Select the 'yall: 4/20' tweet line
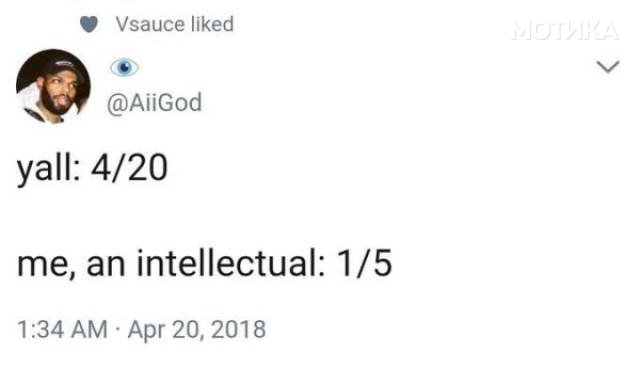Viewport: 640px width, 368px height. point(92,168)
